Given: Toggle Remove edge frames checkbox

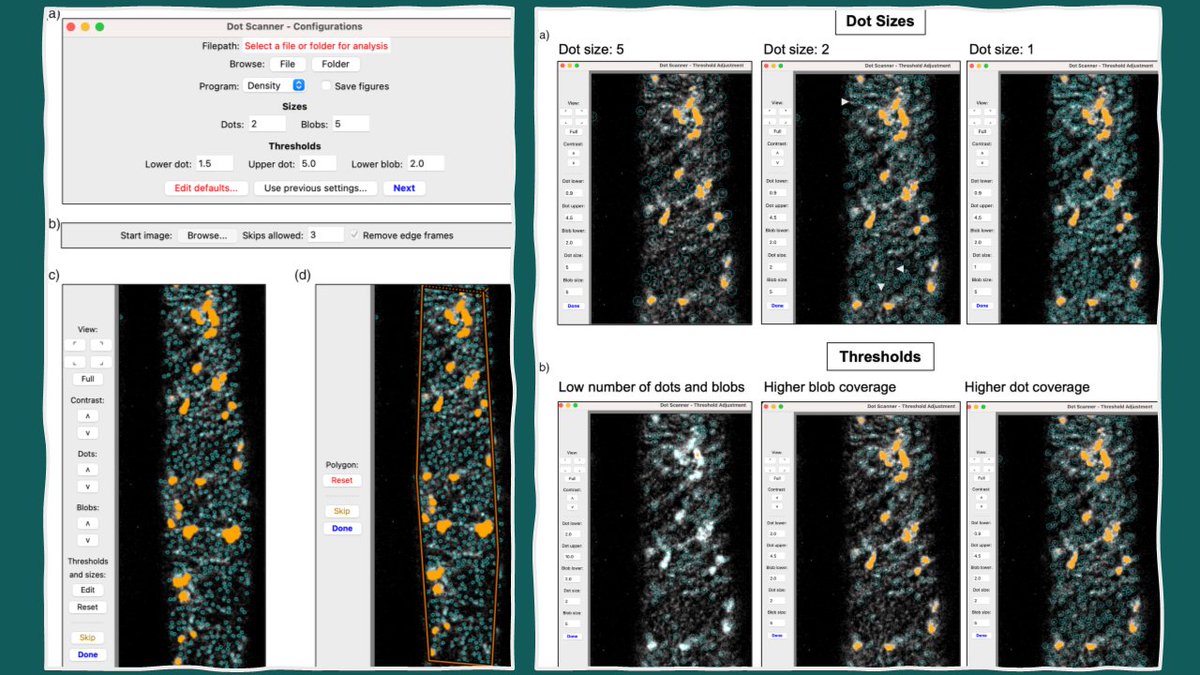Looking at the screenshot, I should (354, 235).
